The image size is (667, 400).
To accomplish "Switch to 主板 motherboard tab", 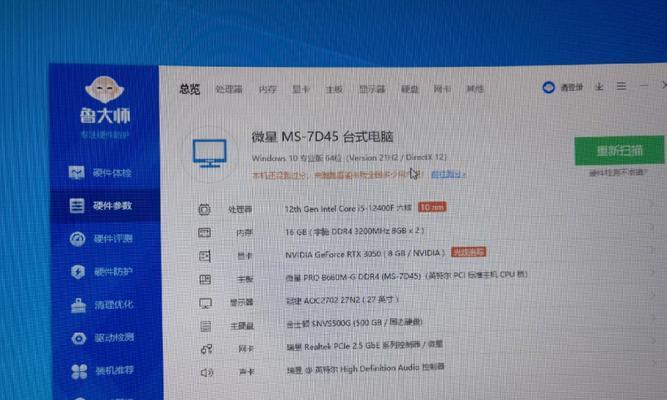I will tap(334, 89).
